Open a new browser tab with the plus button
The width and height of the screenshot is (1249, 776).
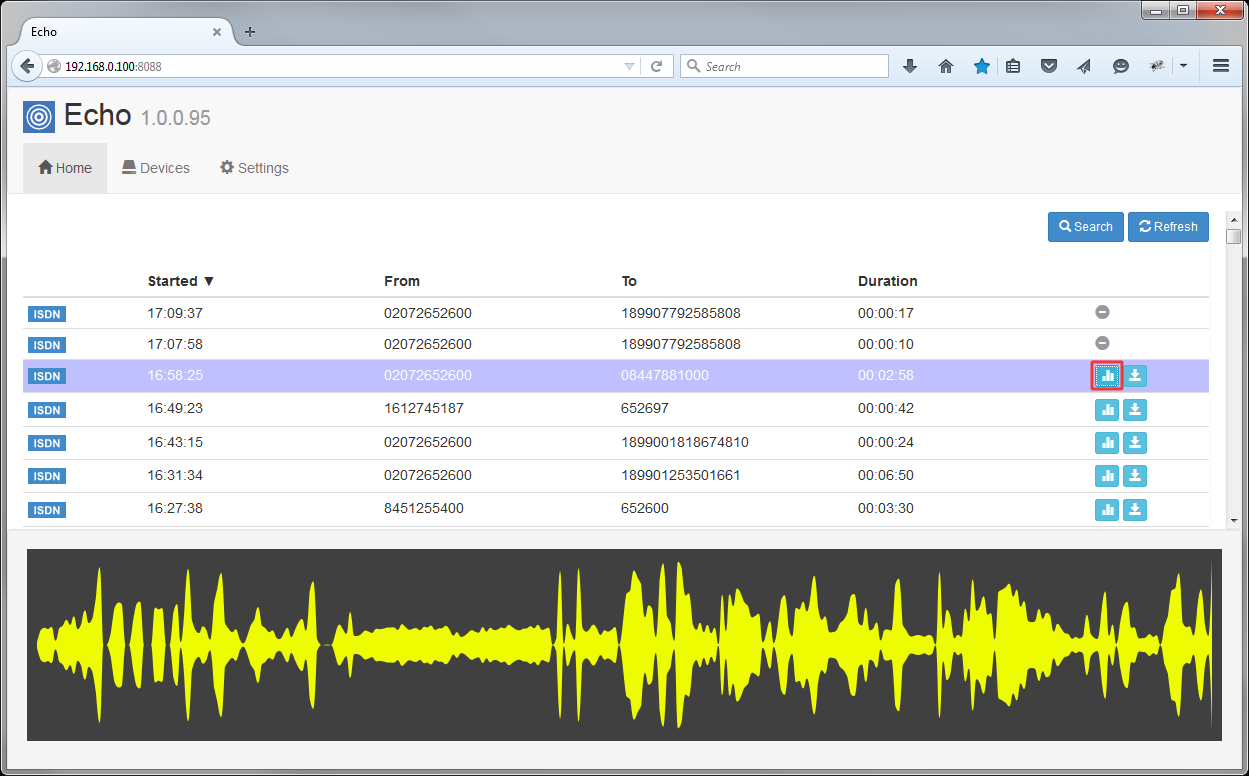[250, 32]
